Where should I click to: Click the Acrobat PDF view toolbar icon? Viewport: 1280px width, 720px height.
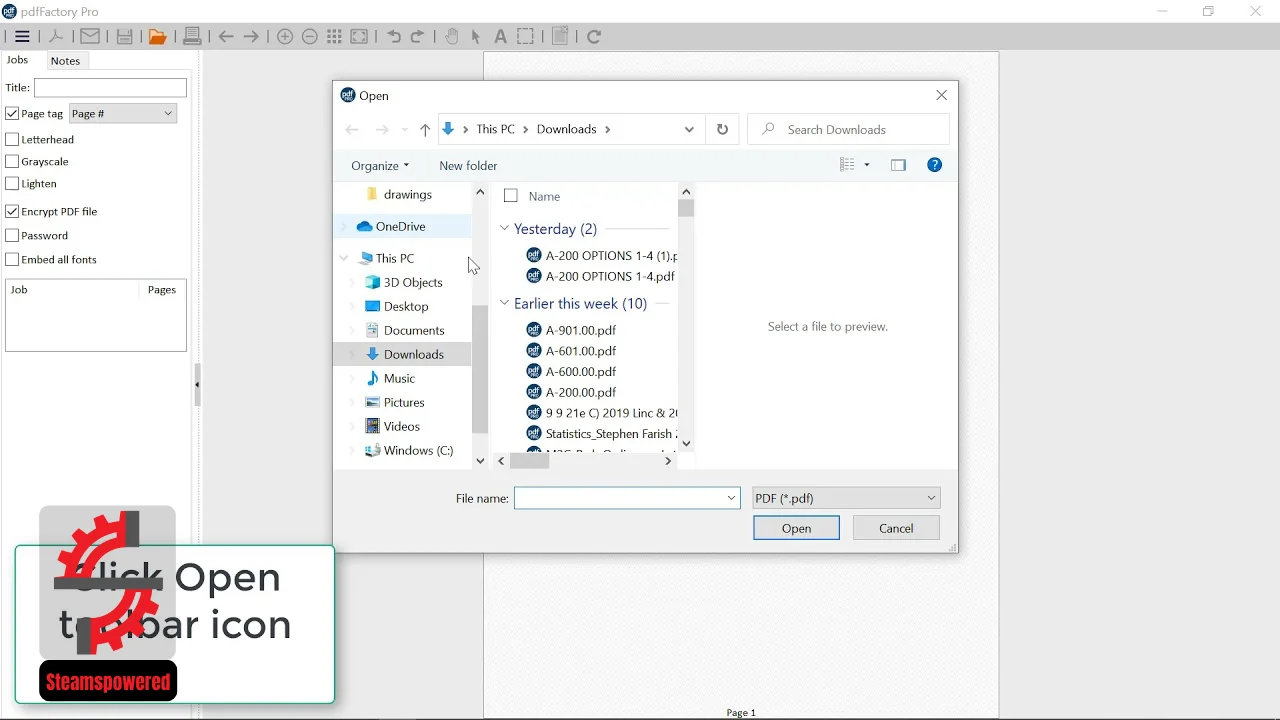[x=56, y=37]
